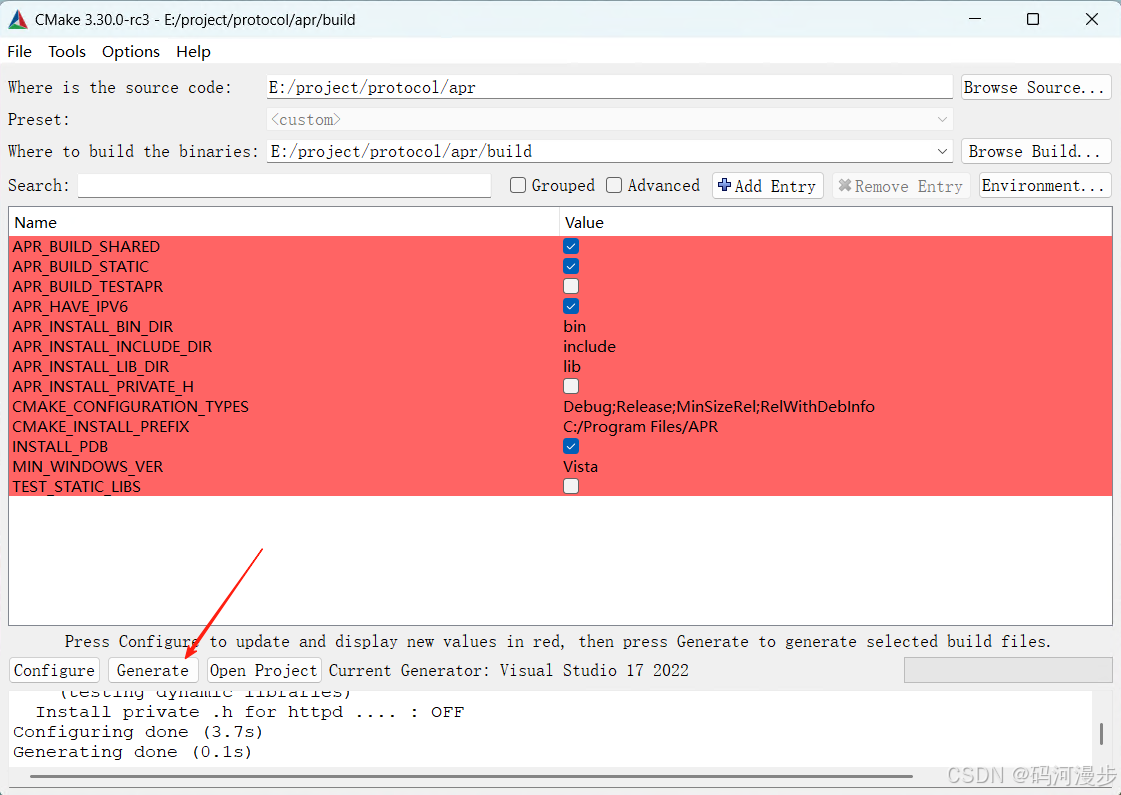Screen dimensions: 1121x795
Task: Click the Generate button
Action: click(152, 671)
